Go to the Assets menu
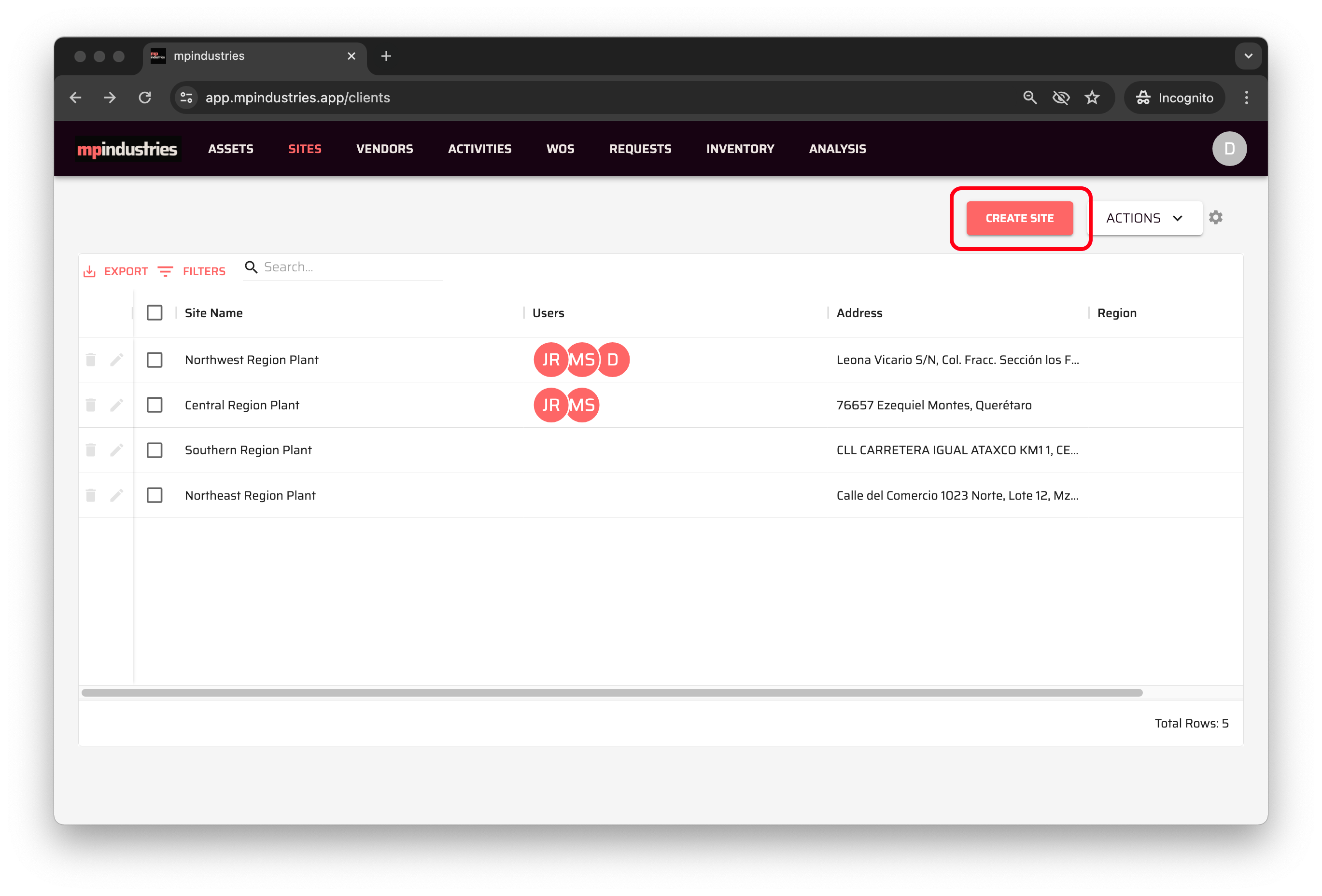The image size is (1322, 896). tap(230, 149)
